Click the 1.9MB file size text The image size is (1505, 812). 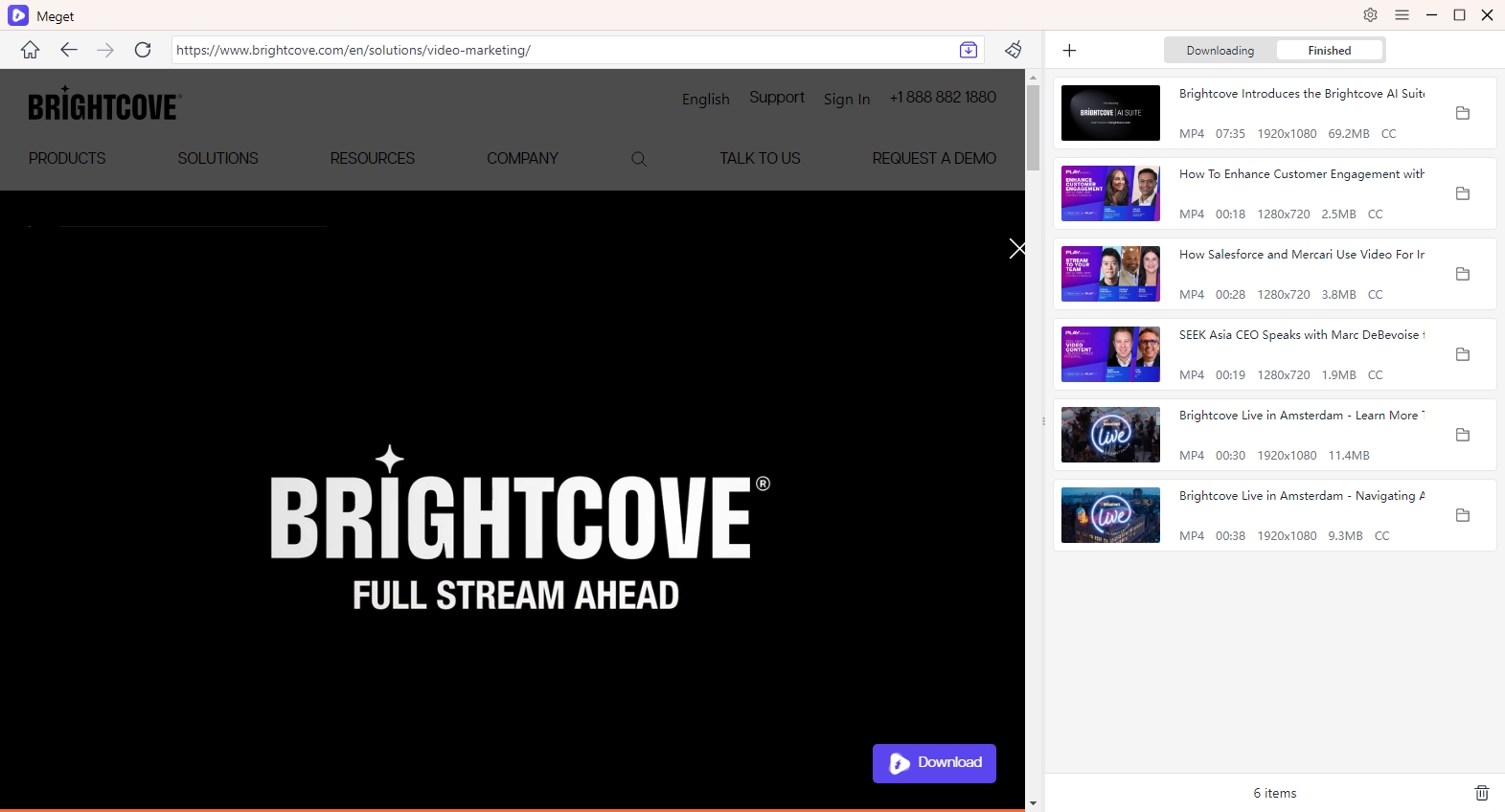click(x=1338, y=375)
